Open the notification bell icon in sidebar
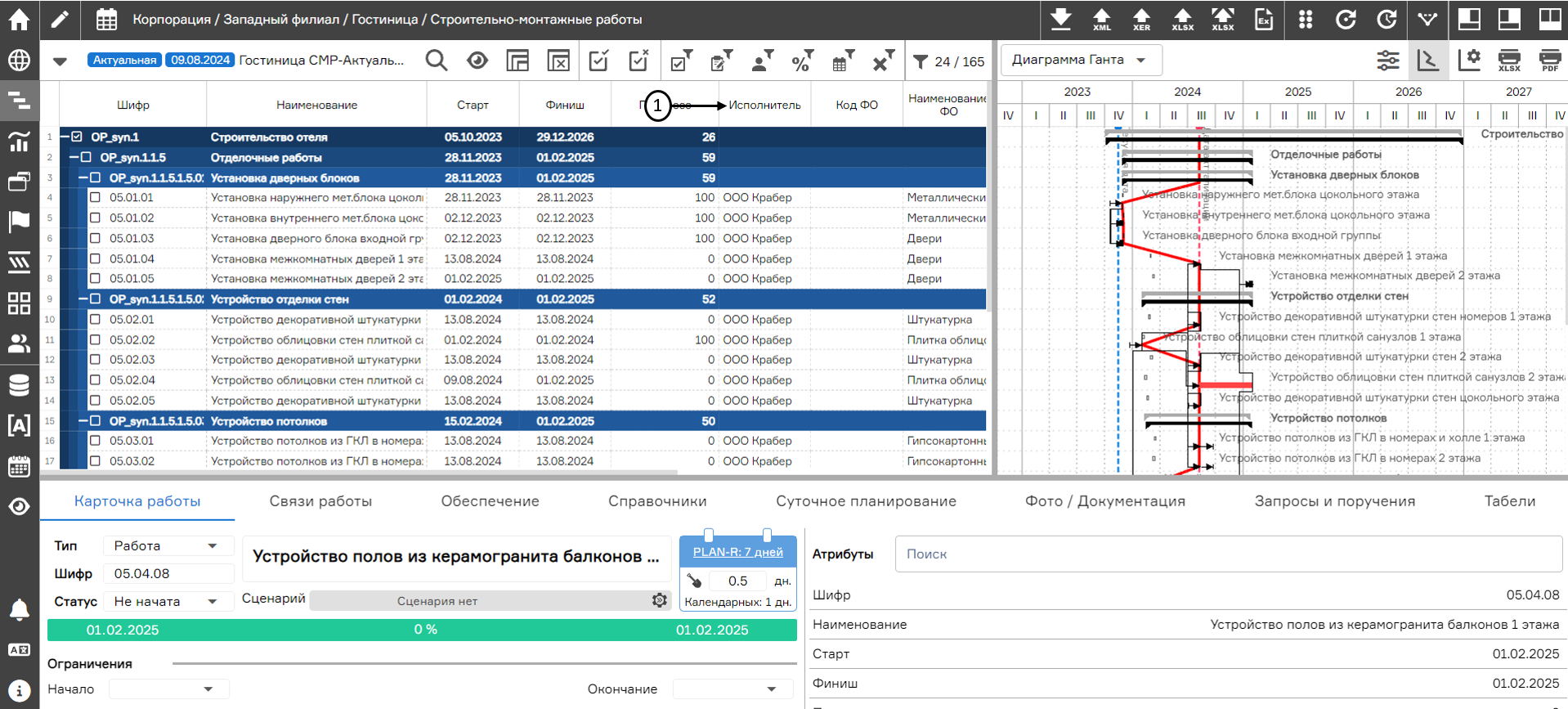 coord(19,609)
